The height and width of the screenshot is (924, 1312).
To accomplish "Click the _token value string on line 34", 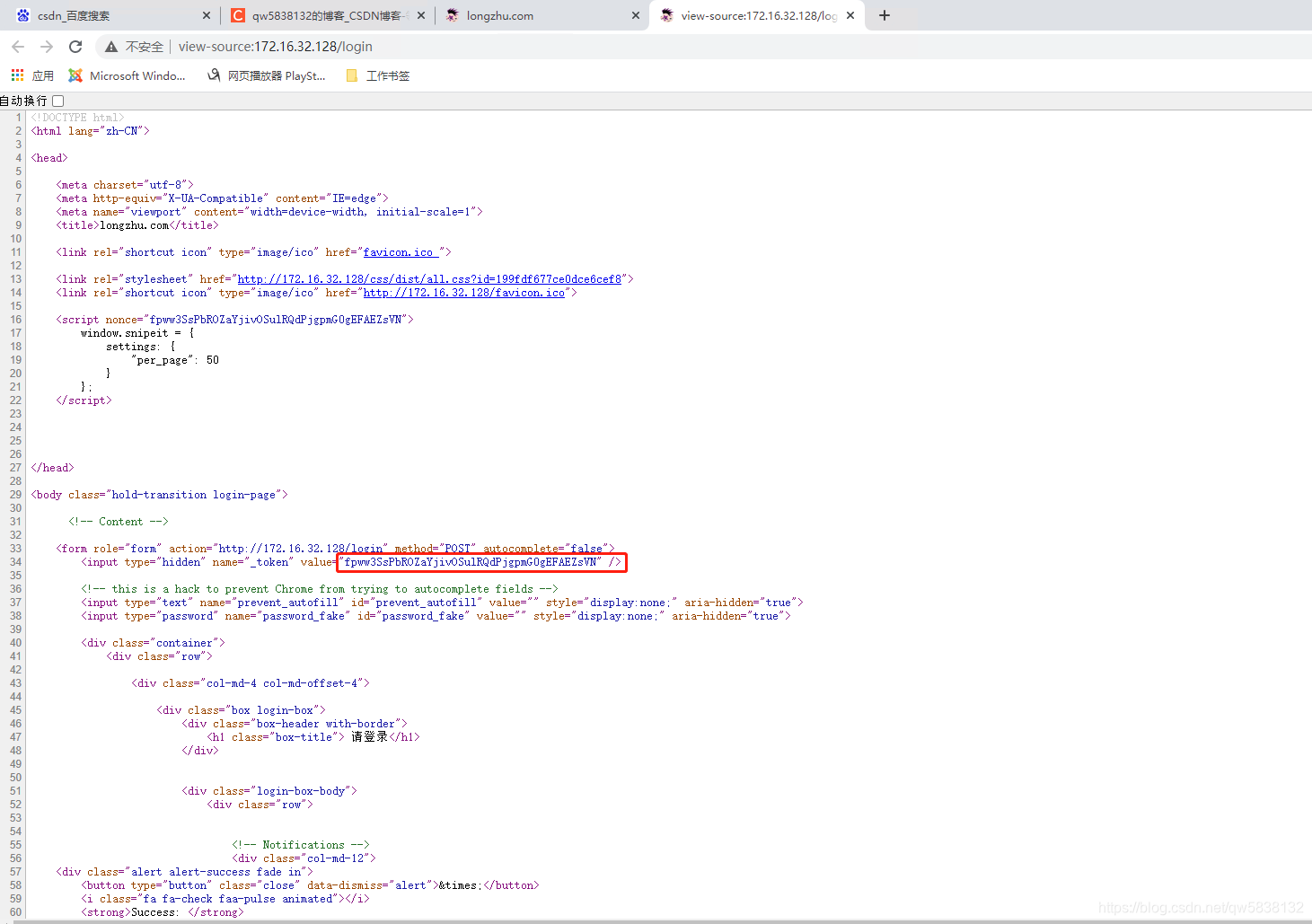I will pyautogui.click(x=472, y=562).
